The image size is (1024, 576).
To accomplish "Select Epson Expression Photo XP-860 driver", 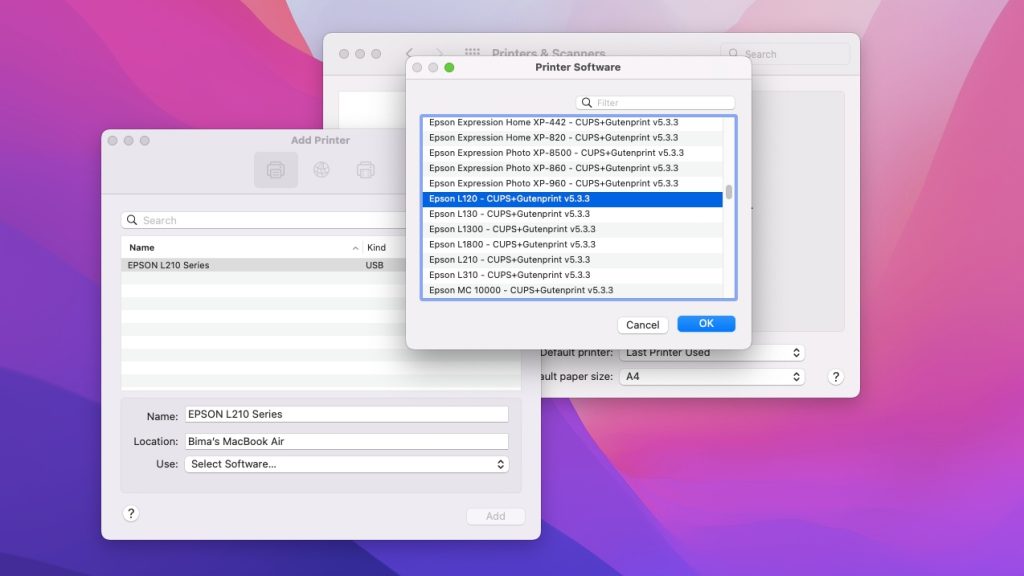I will [x=572, y=168].
